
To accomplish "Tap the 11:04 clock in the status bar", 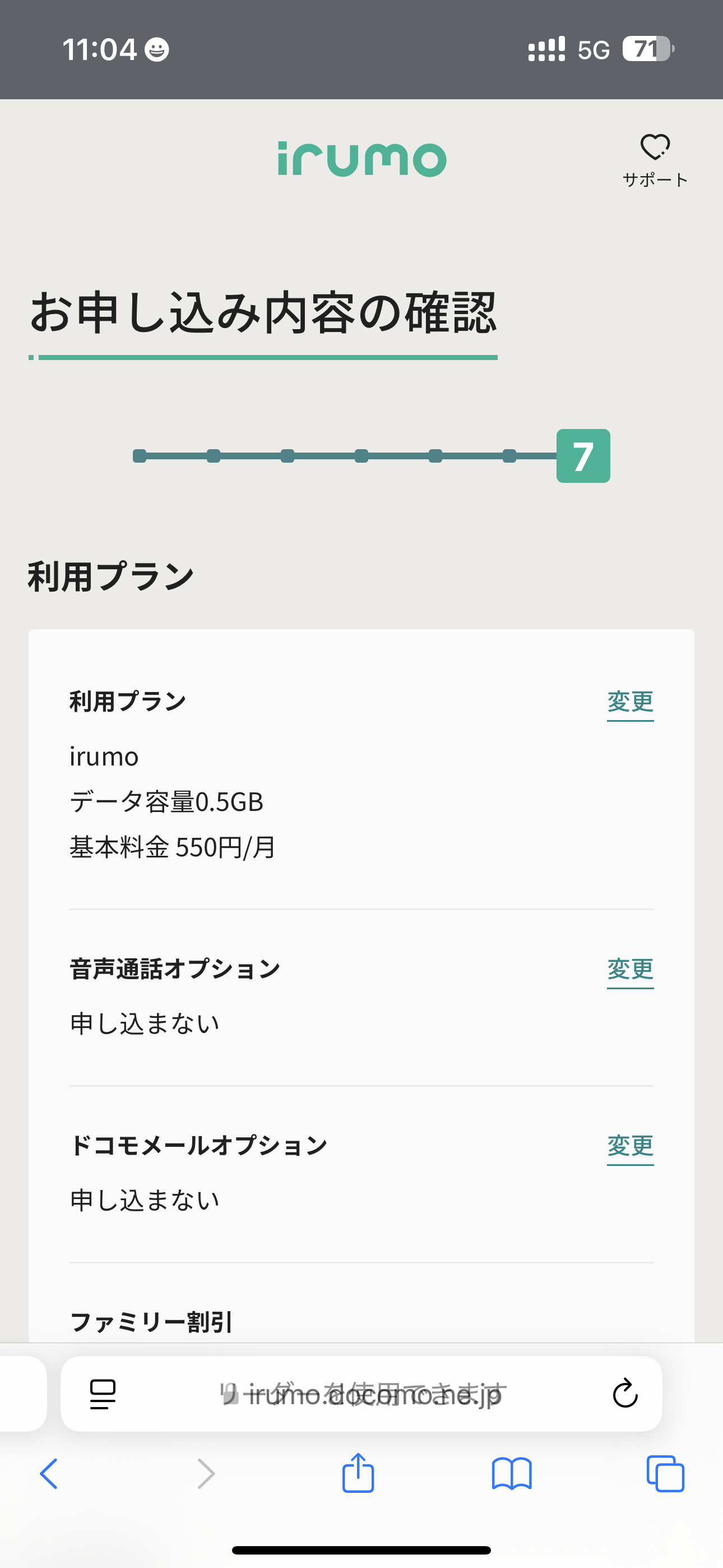I will [x=99, y=49].
